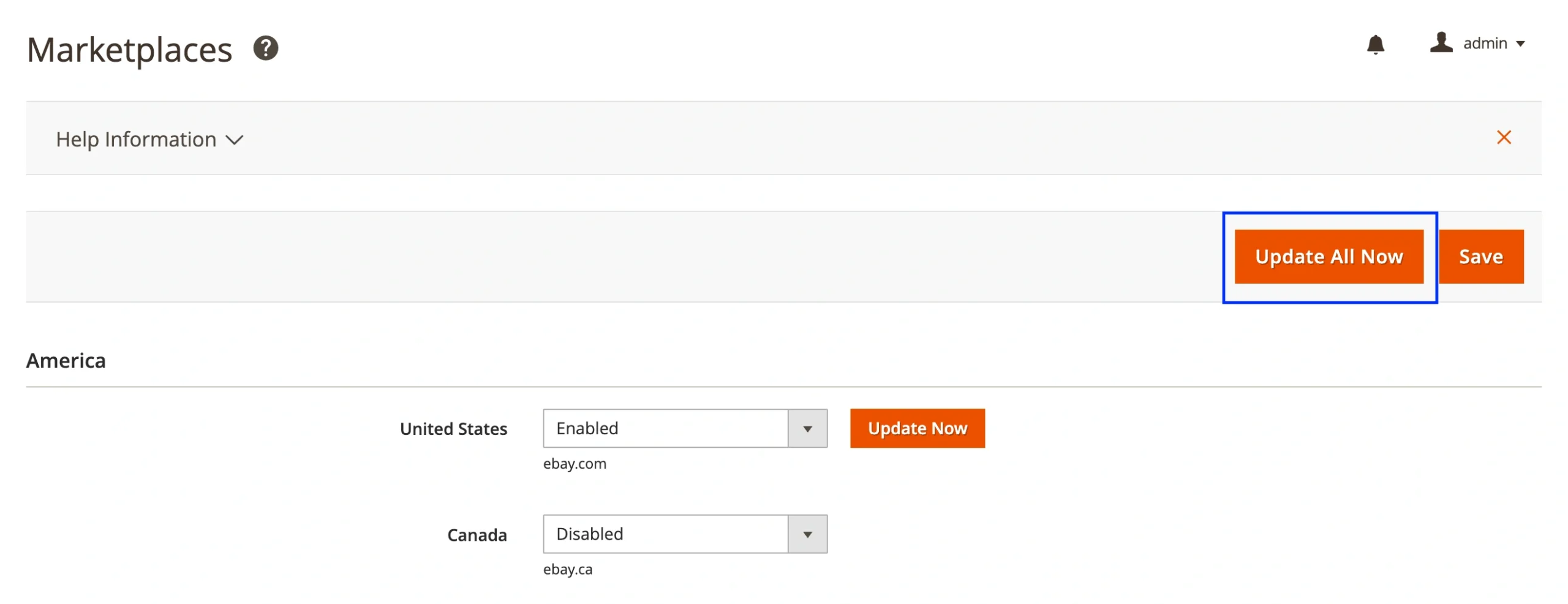Click the ebay.ca link
Image resolution: width=1568 pixels, height=604 pixels.
coord(568,569)
